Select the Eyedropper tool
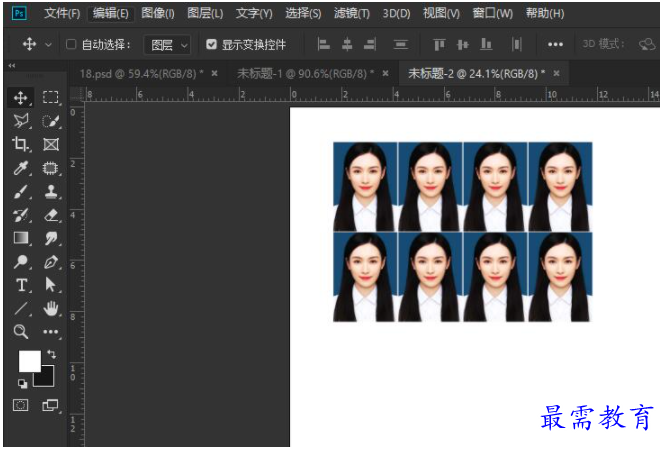 (20, 168)
